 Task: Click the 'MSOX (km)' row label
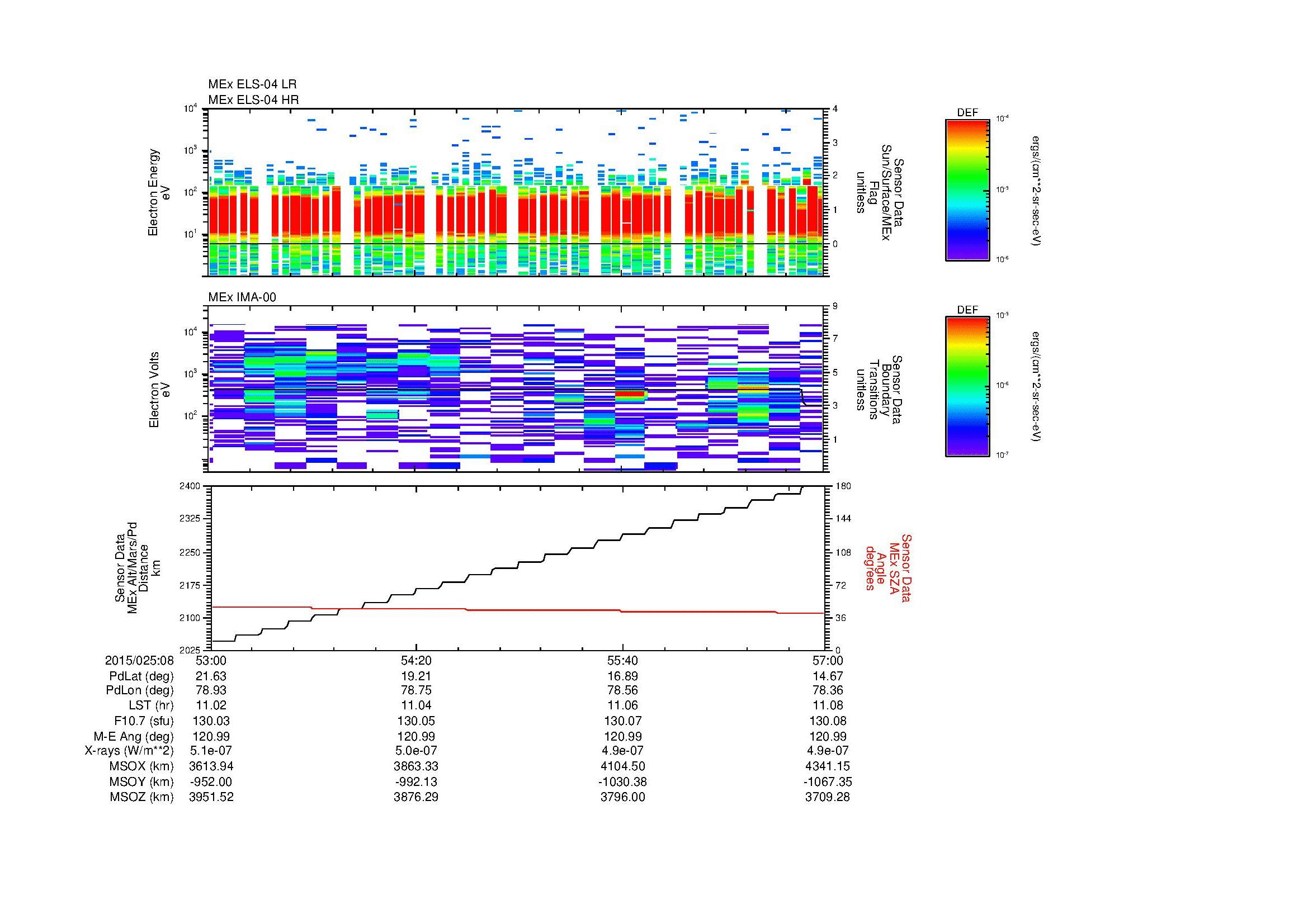point(142,766)
